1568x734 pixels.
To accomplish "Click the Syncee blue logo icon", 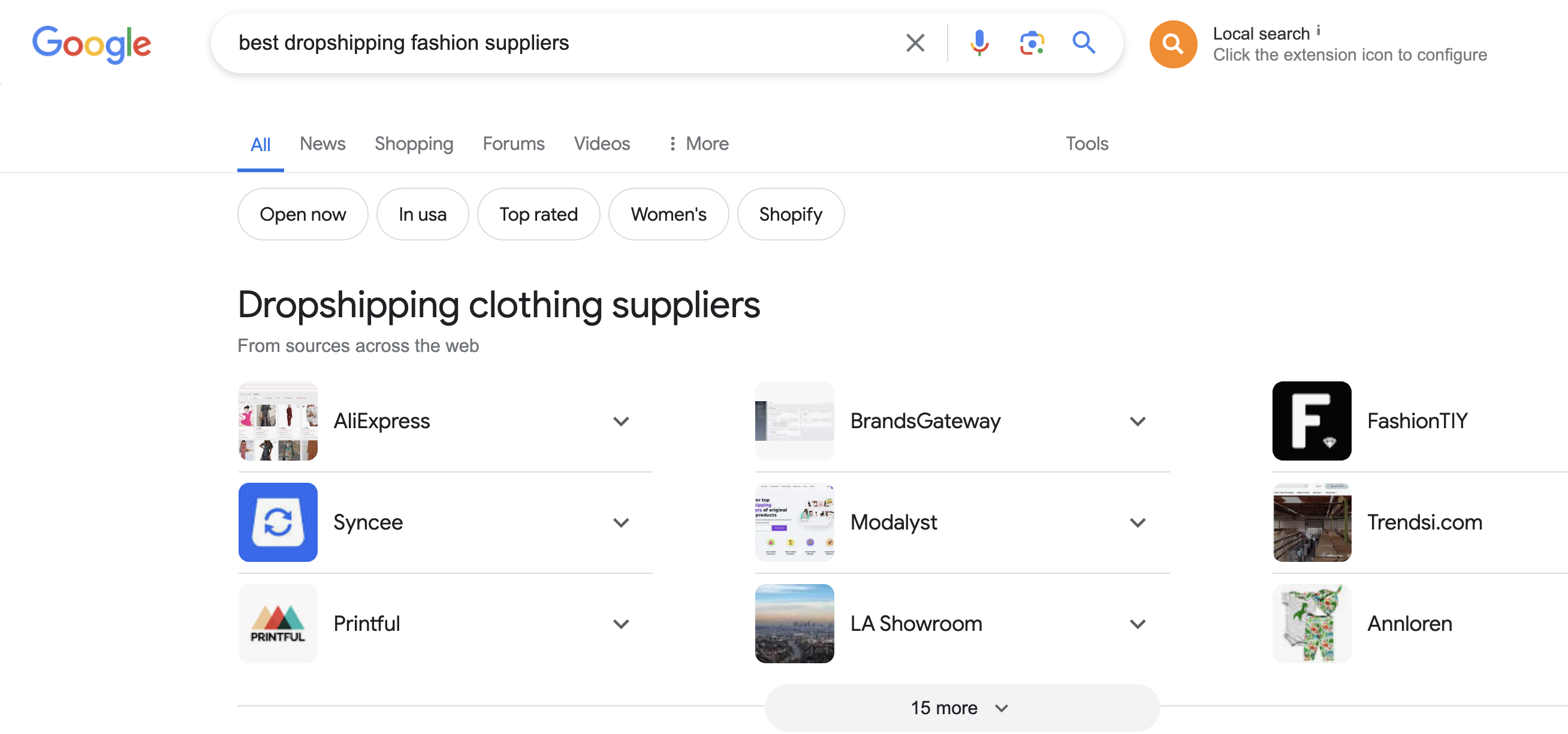I will 278,522.
